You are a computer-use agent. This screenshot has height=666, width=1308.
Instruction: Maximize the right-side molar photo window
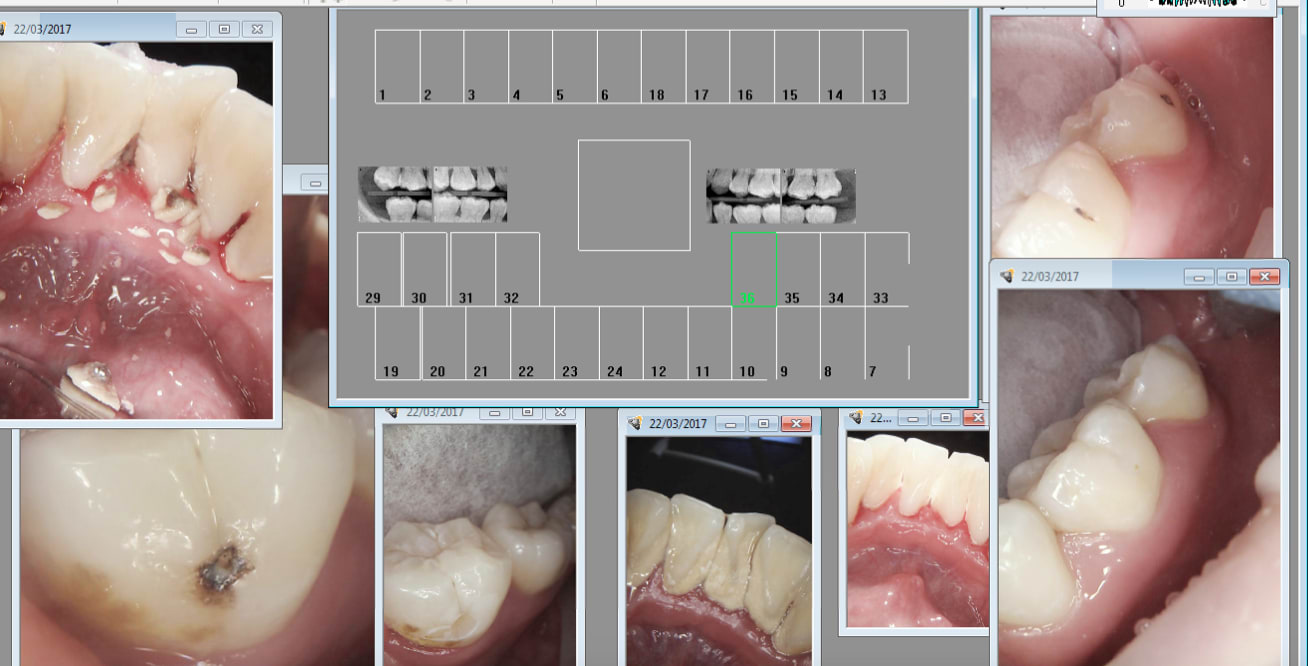point(1232,277)
